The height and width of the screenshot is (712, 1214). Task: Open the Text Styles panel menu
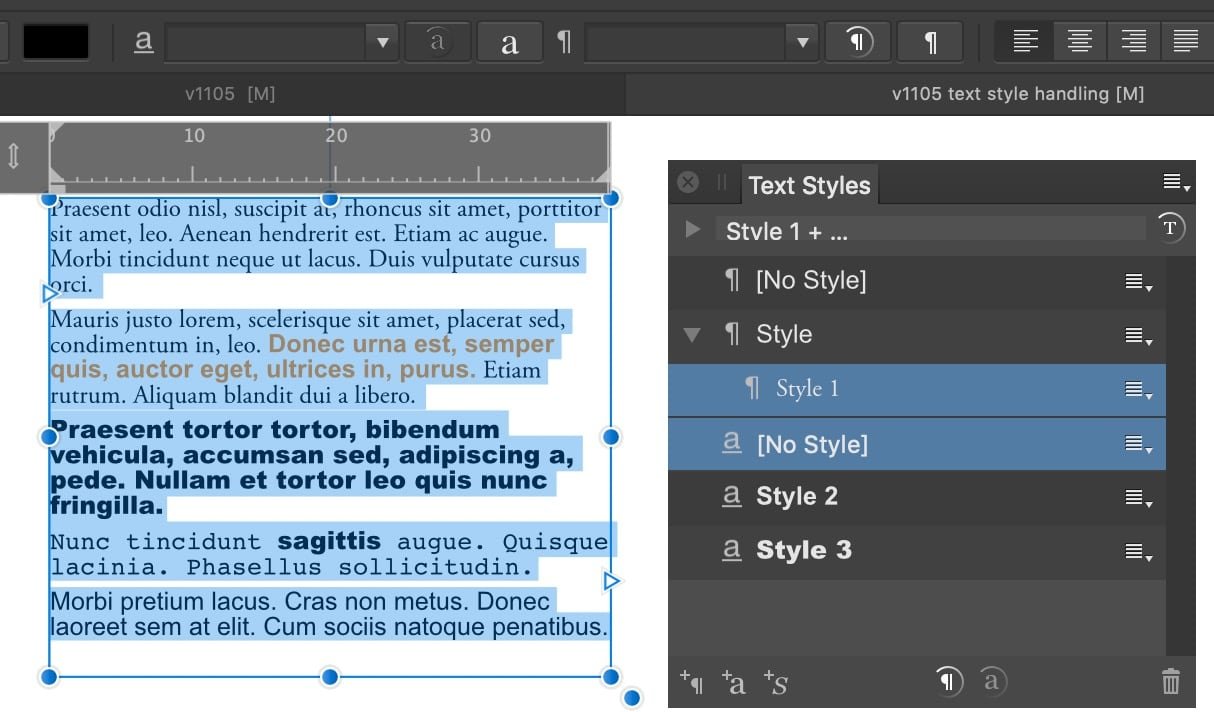(x=1171, y=180)
